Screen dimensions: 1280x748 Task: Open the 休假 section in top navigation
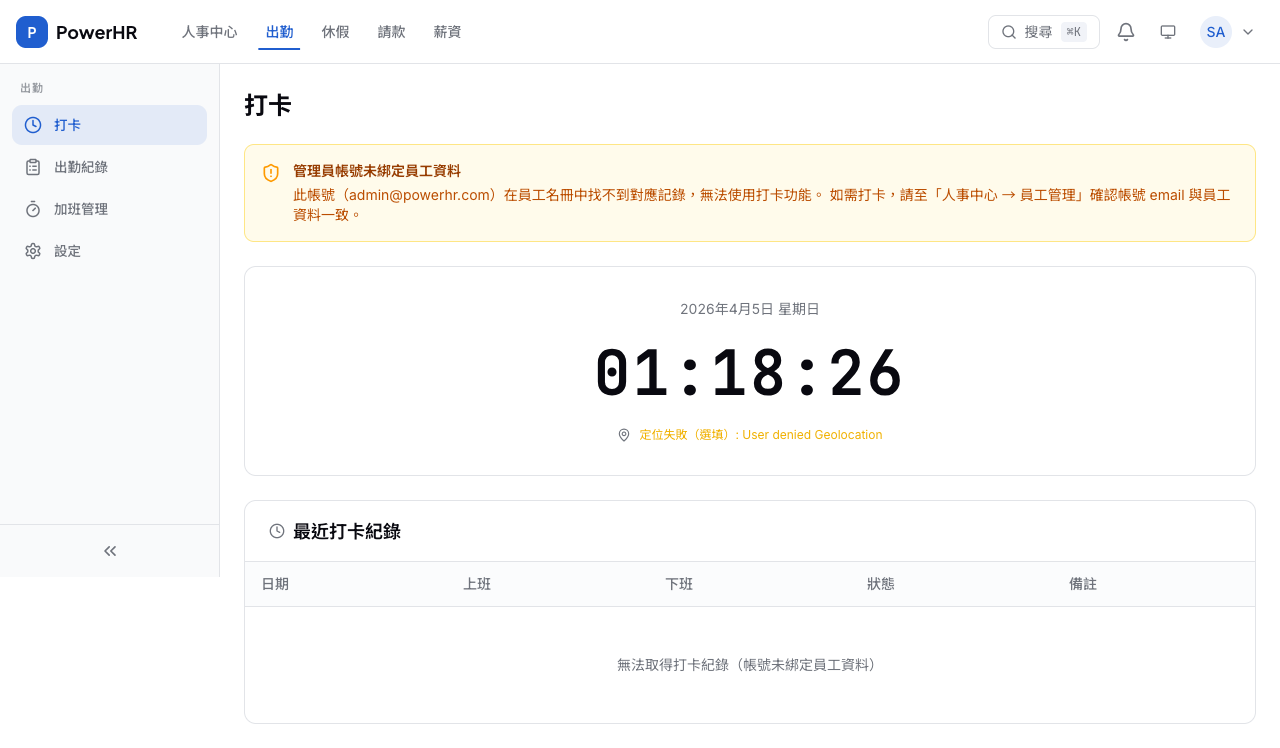pos(335,31)
